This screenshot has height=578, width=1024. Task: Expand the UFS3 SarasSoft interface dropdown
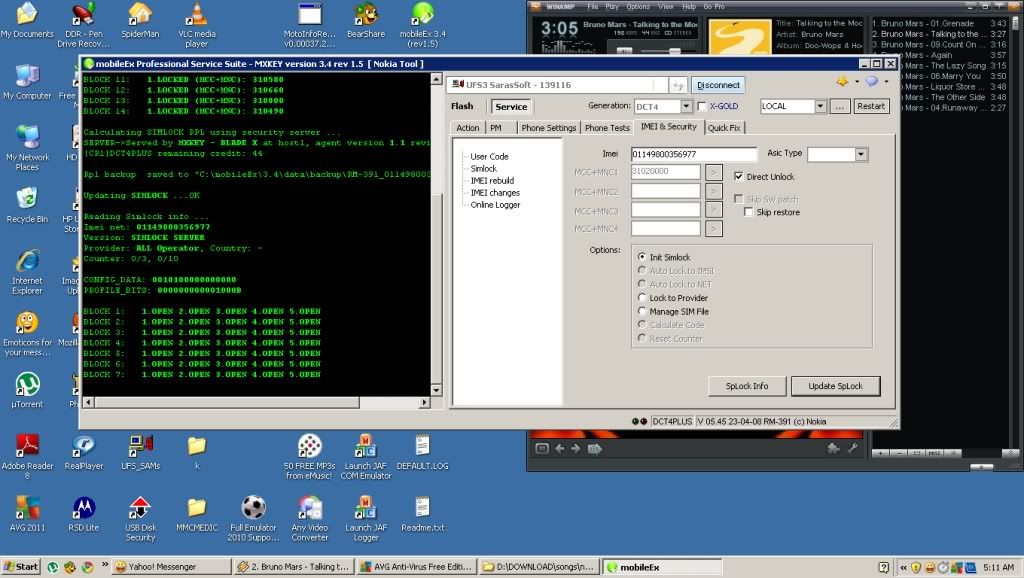pos(678,85)
